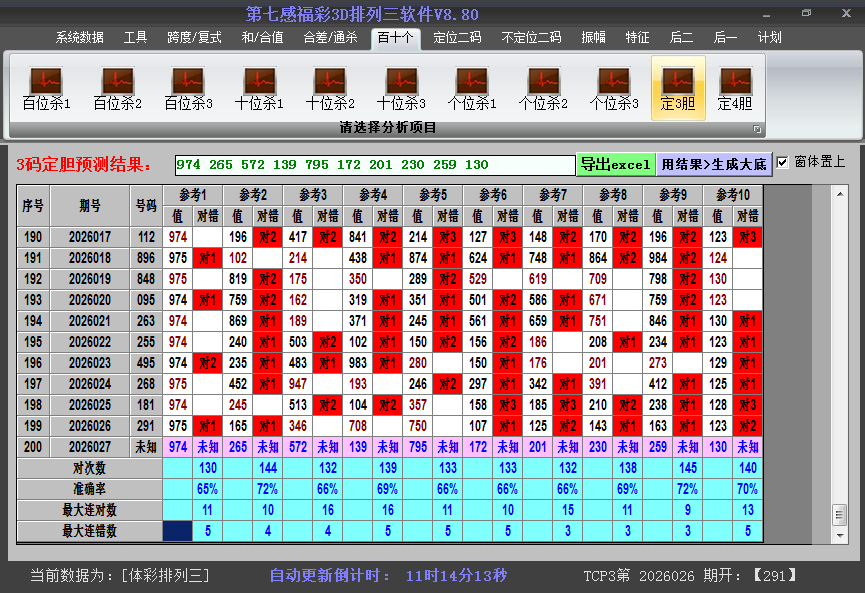Open the 工具 menu

pos(135,37)
